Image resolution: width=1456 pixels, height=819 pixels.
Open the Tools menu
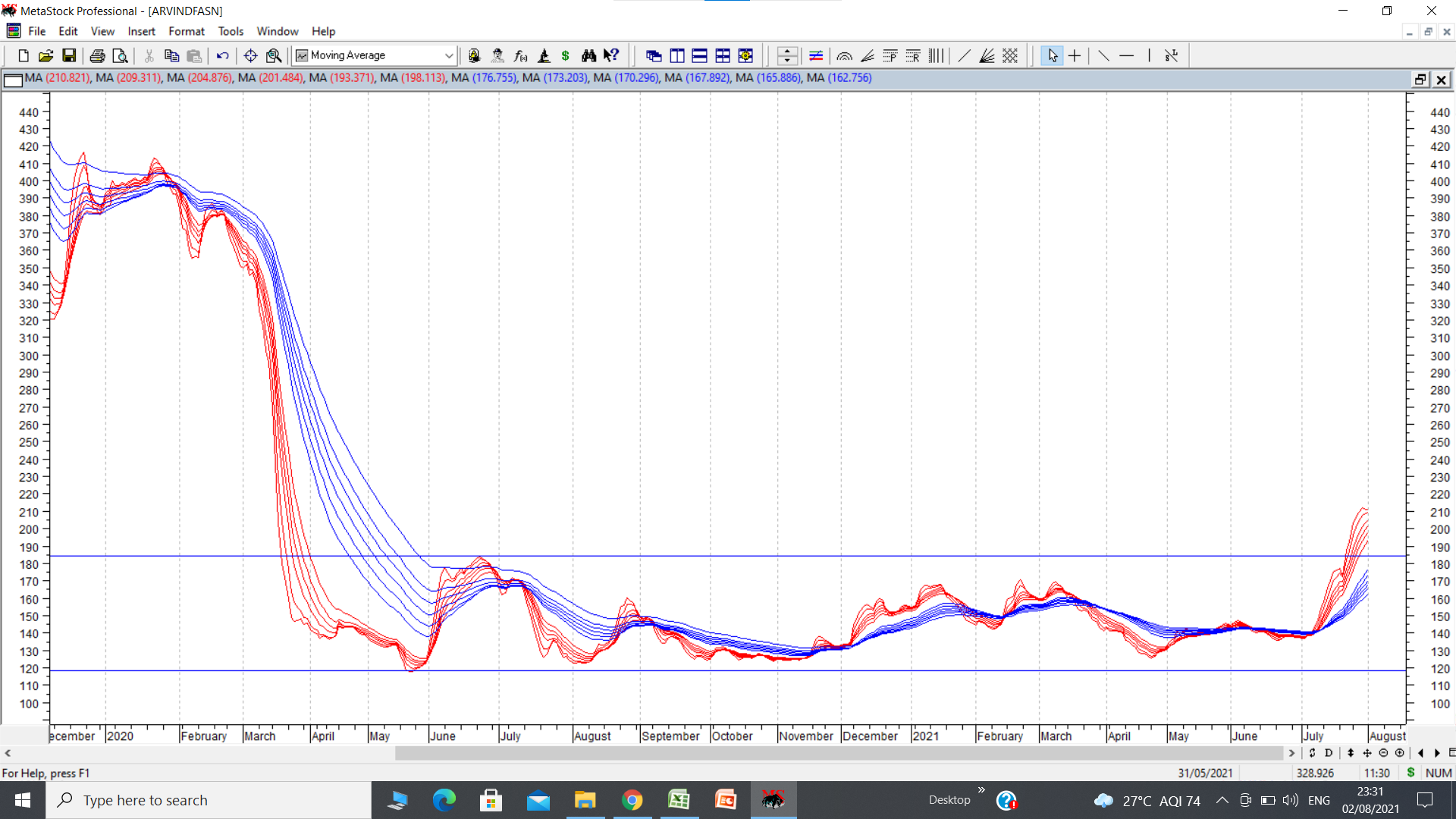(x=231, y=31)
